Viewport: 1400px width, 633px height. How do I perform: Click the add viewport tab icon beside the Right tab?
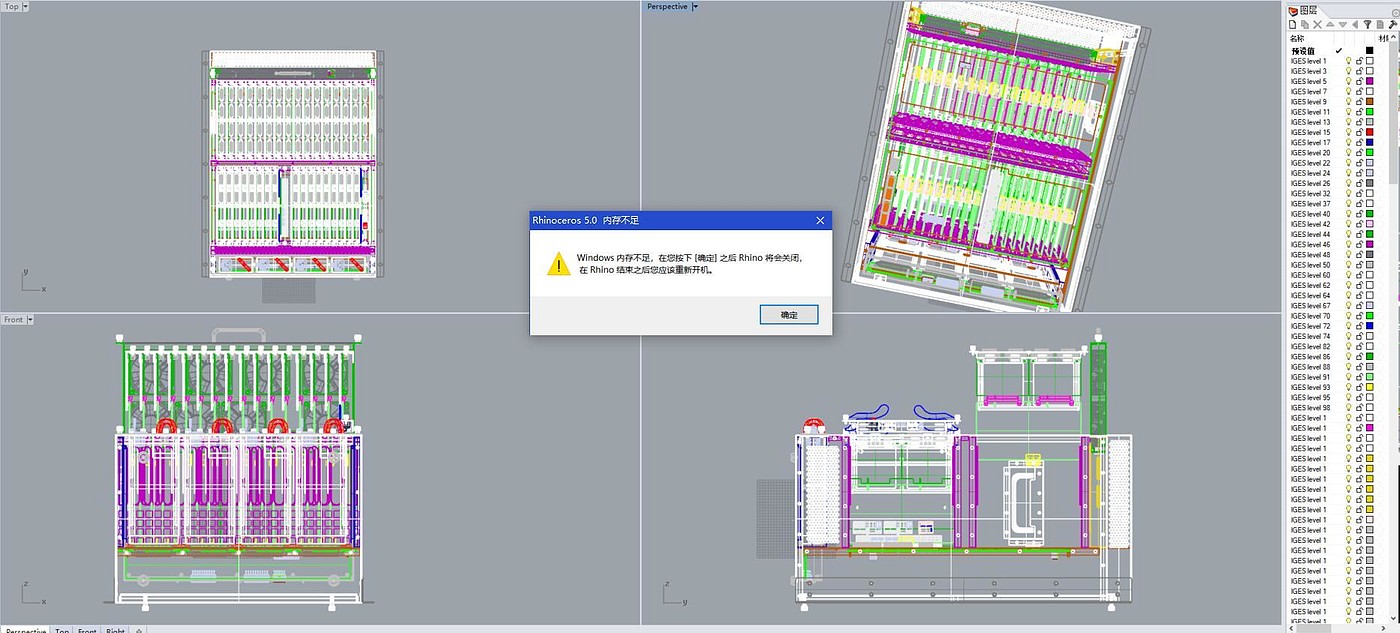[139, 630]
